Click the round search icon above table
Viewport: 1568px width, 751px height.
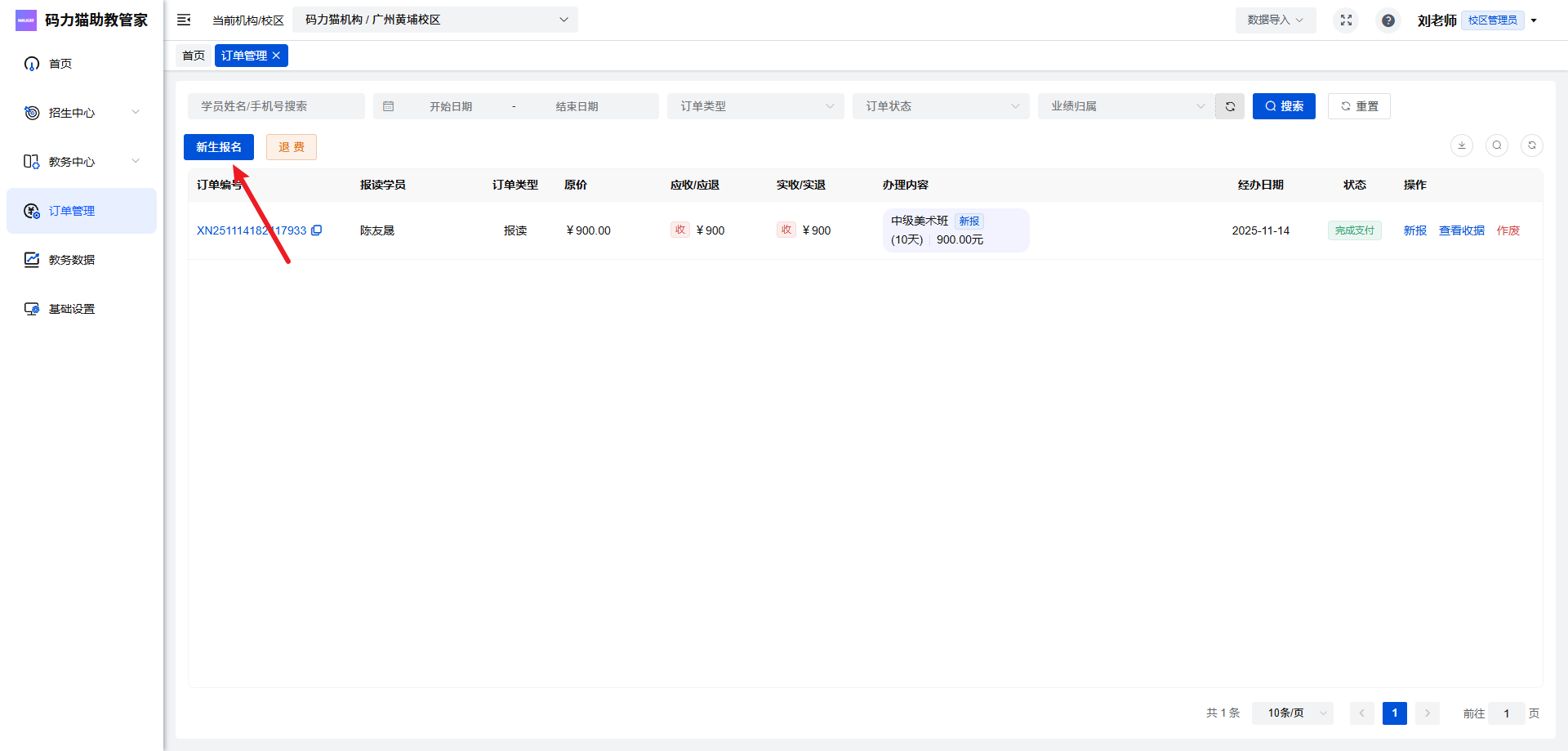[x=1496, y=145]
